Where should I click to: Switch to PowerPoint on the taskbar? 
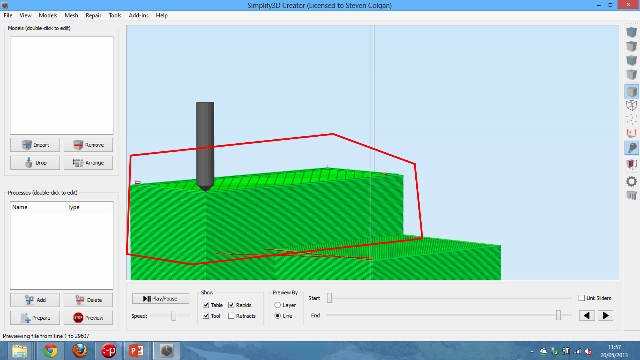click(137, 351)
